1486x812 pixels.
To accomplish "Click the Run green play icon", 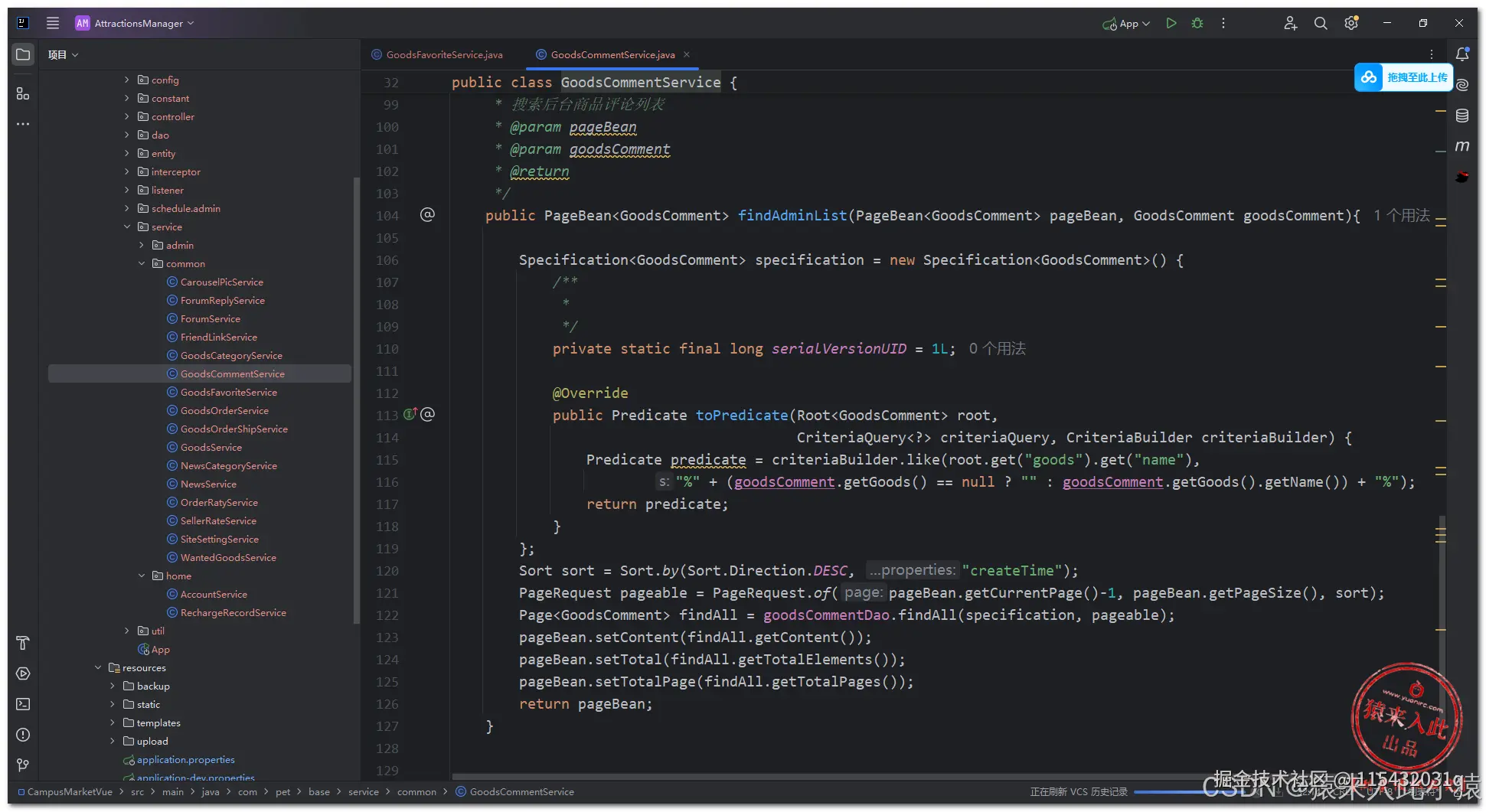I will (1171, 24).
